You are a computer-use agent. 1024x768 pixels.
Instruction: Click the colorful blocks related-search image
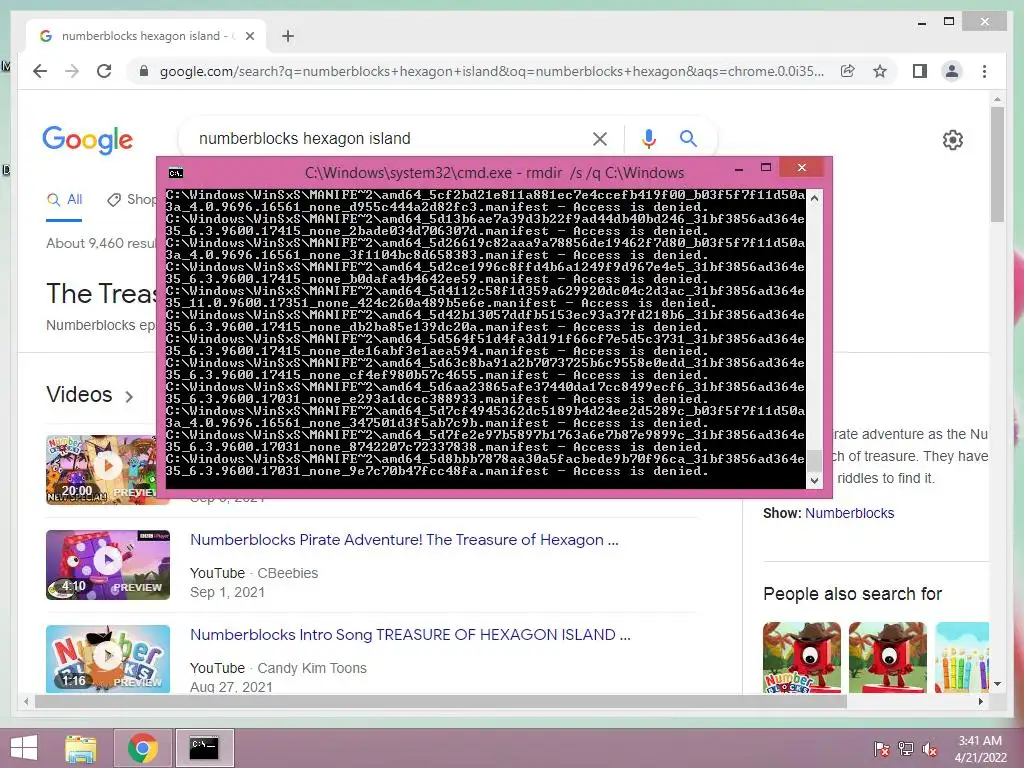(962, 657)
